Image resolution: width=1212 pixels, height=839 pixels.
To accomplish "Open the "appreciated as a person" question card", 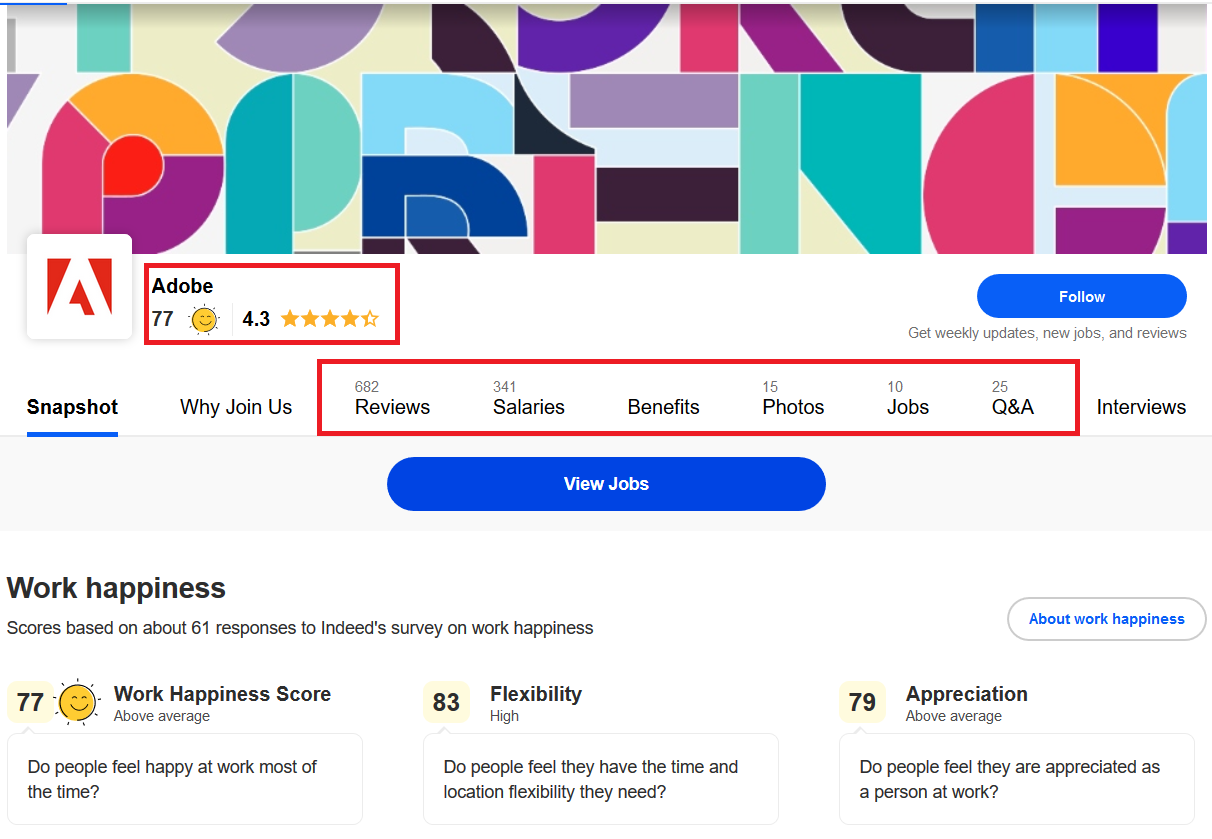I will pos(1017,779).
